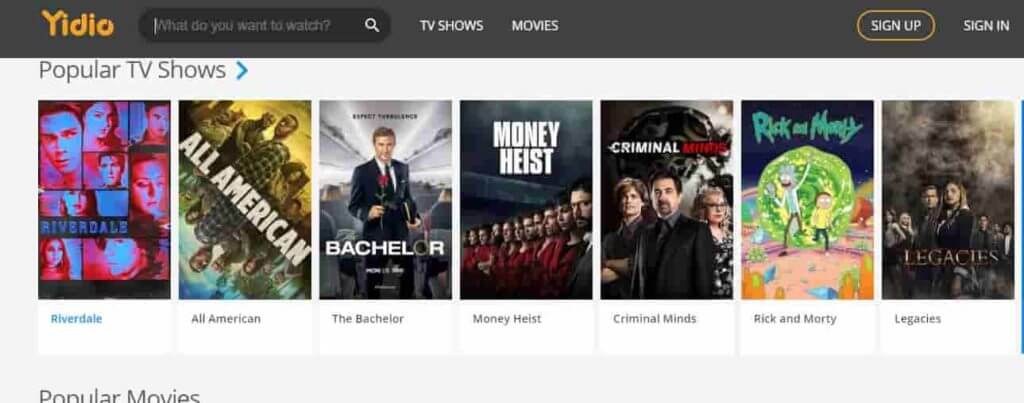Open the TV SHOWS menu
1024x403 pixels.
[451, 25]
